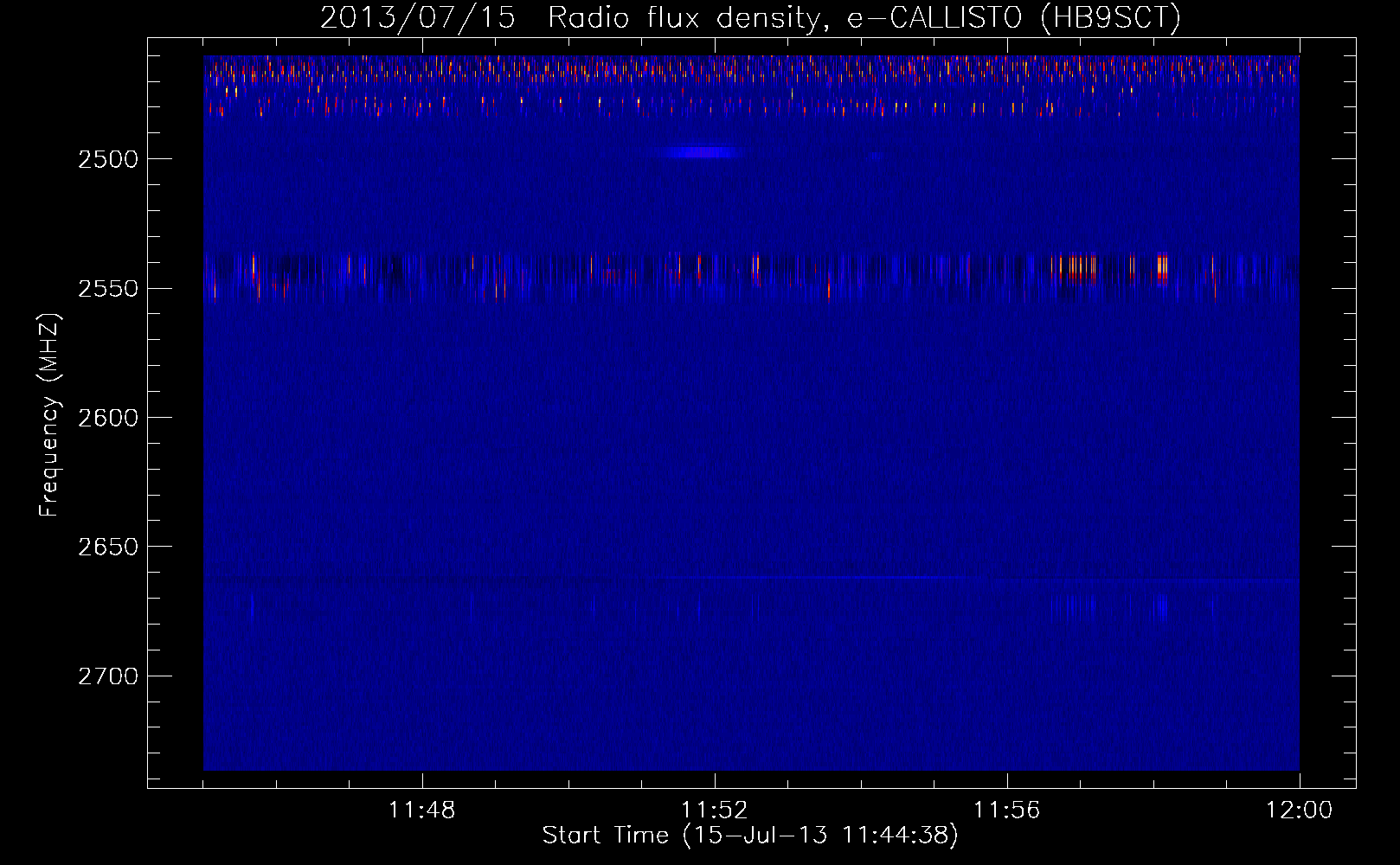Click the 'Start Time (15-Jul-13 11:44:38)' label

[750, 836]
